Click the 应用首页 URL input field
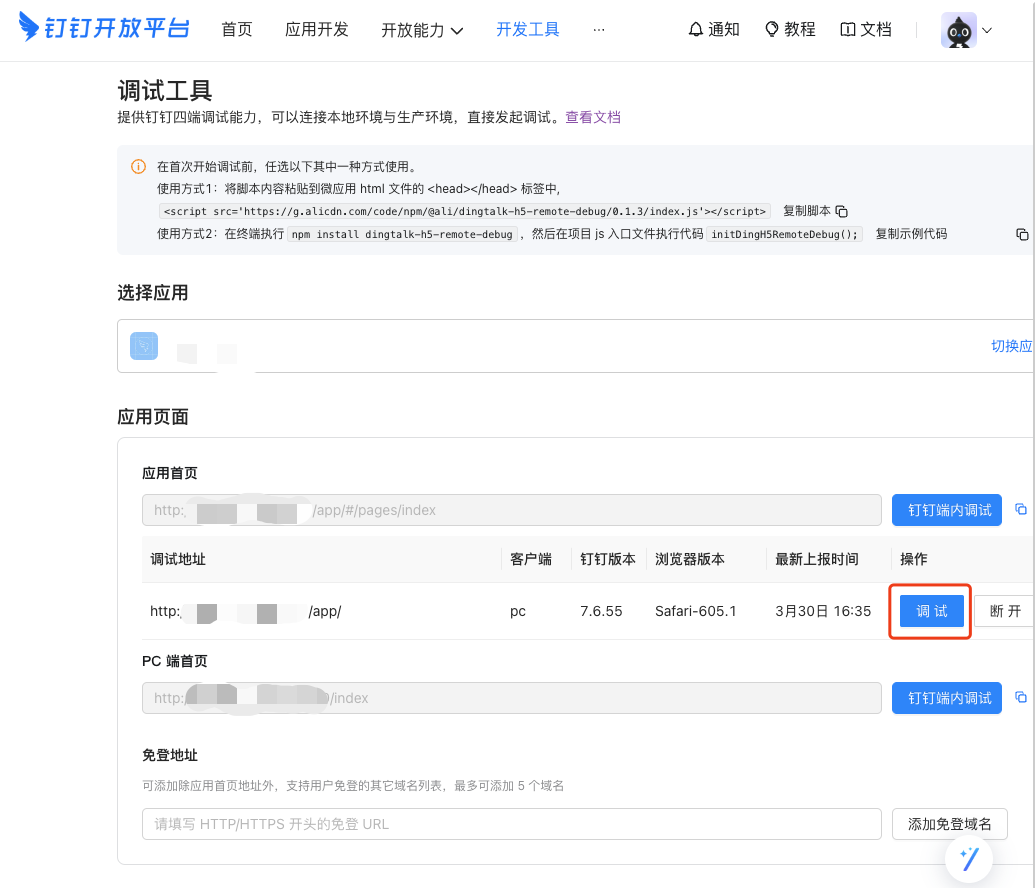 512,510
